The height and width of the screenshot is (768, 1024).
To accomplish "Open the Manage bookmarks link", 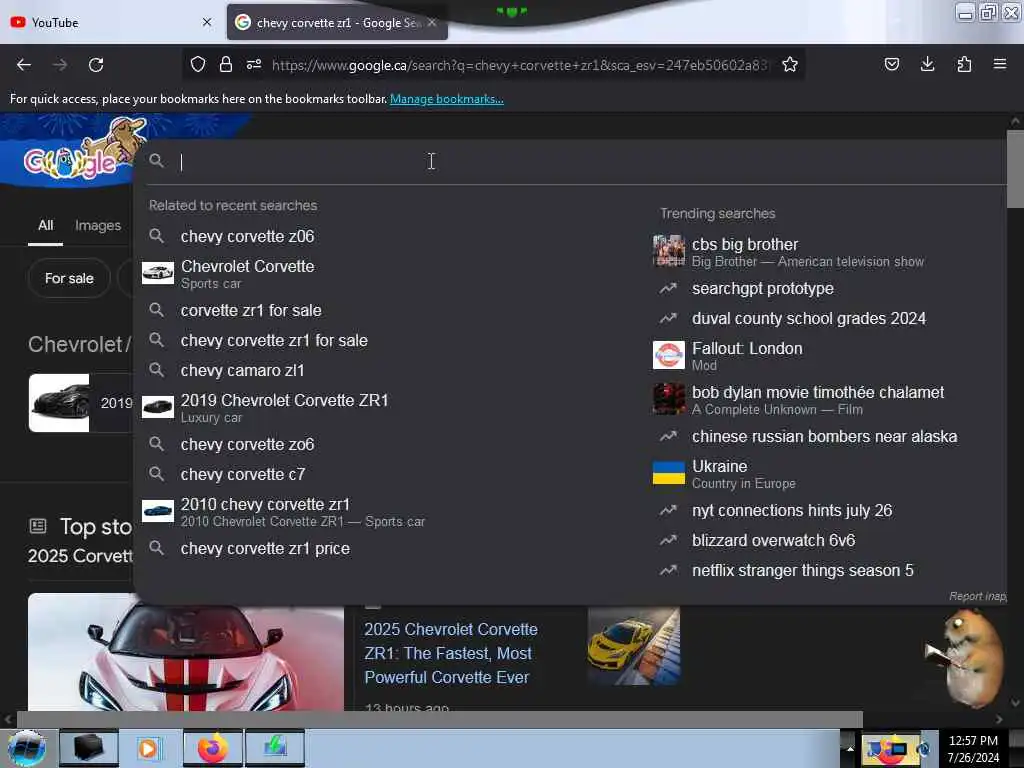I will pyautogui.click(x=447, y=99).
